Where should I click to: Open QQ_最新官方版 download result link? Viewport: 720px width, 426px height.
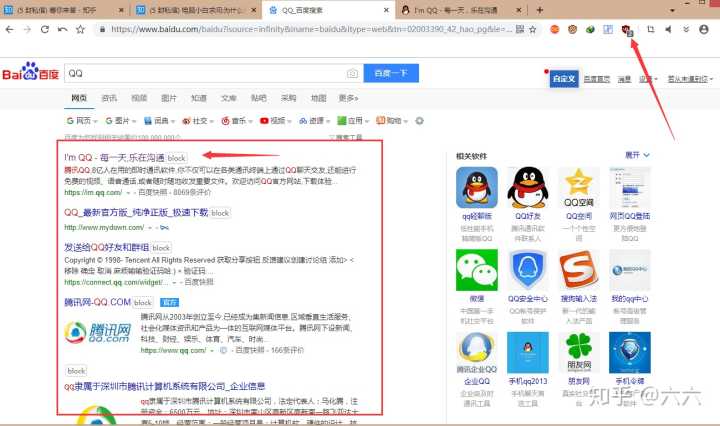(x=136, y=213)
